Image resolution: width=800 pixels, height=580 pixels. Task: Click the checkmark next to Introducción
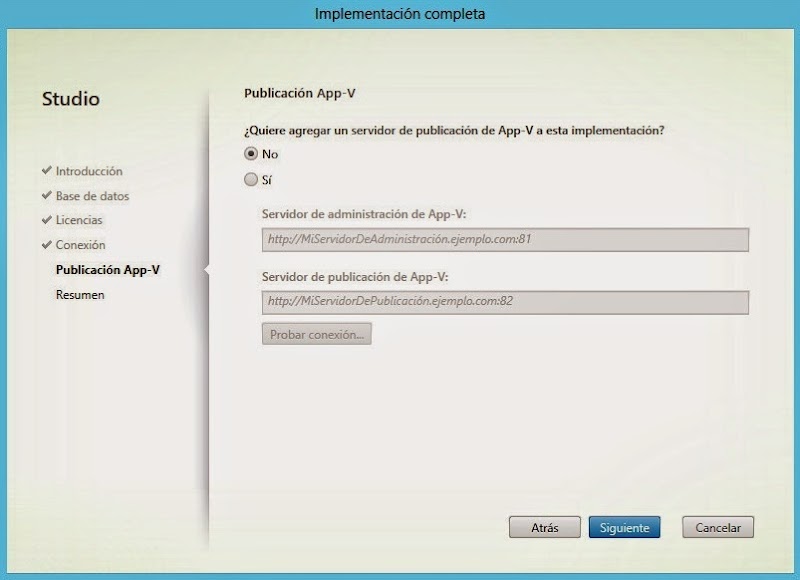point(47,170)
